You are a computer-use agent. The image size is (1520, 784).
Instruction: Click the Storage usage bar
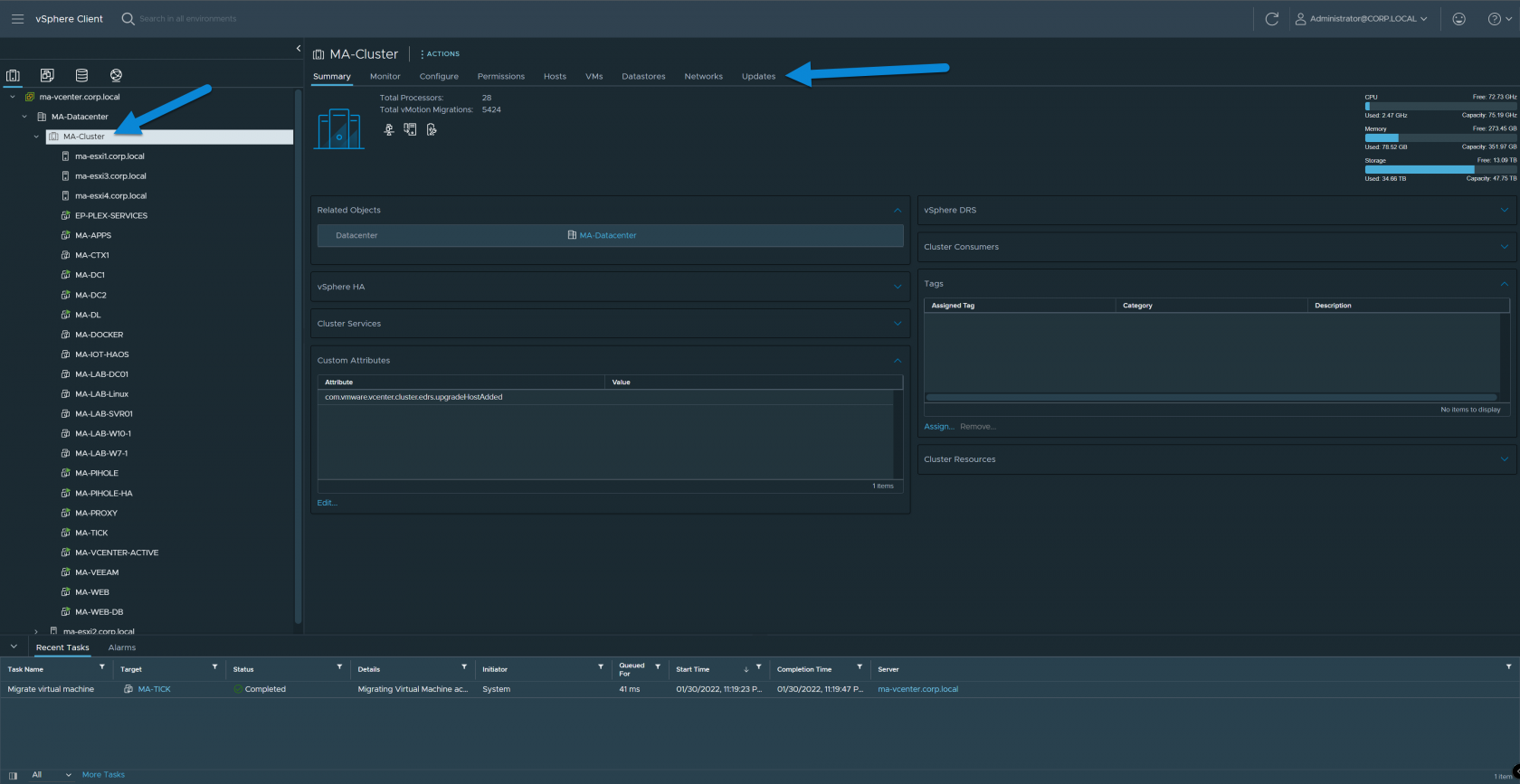tap(1440, 169)
